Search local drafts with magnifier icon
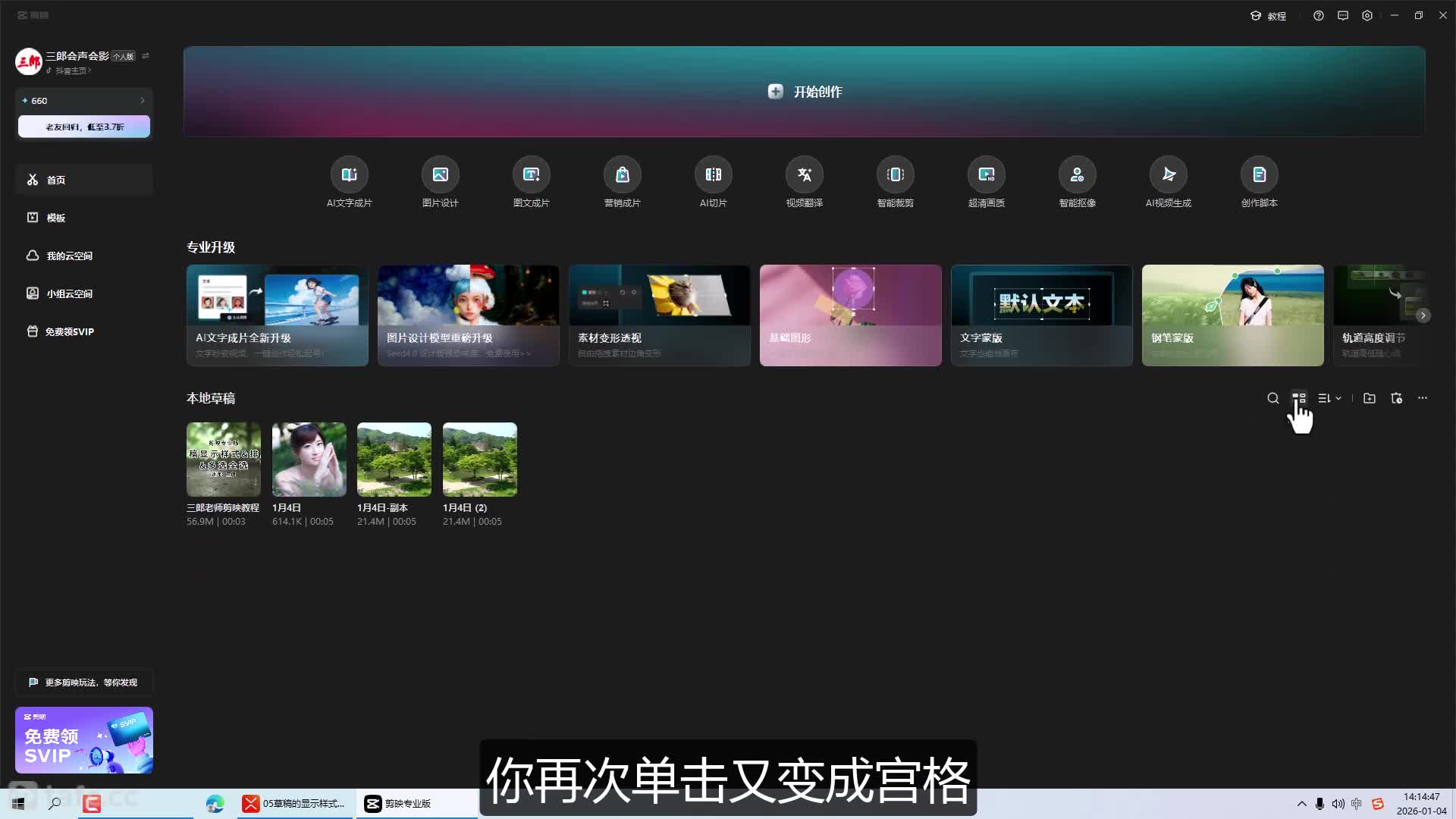The image size is (1456, 819). 1272,398
